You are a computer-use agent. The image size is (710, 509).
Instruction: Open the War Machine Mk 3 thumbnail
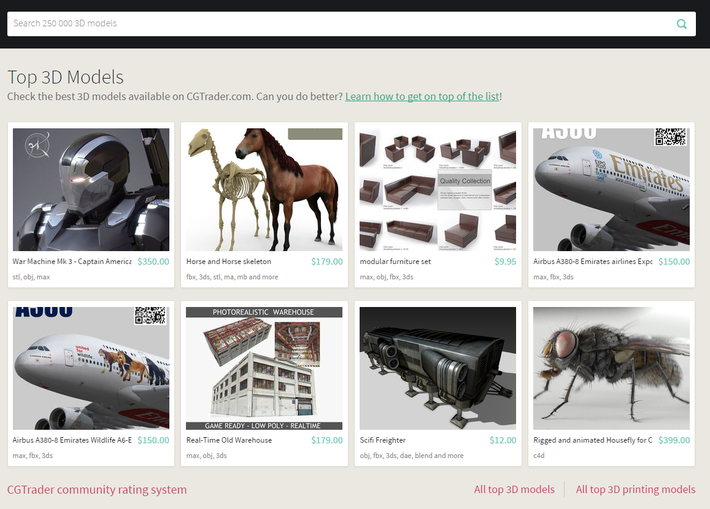[91, 189]
